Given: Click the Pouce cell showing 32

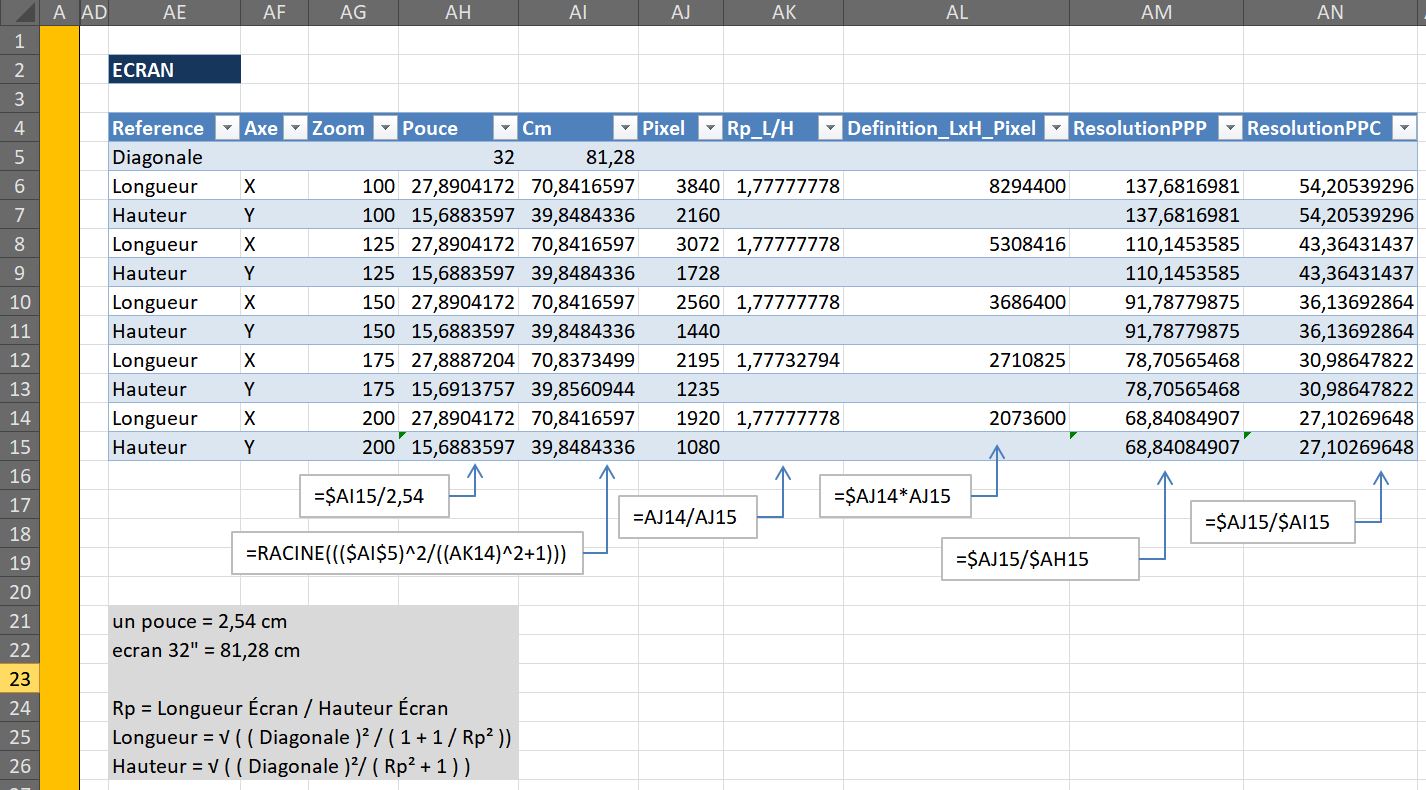Looking at the screenshot, I should 458,157.
